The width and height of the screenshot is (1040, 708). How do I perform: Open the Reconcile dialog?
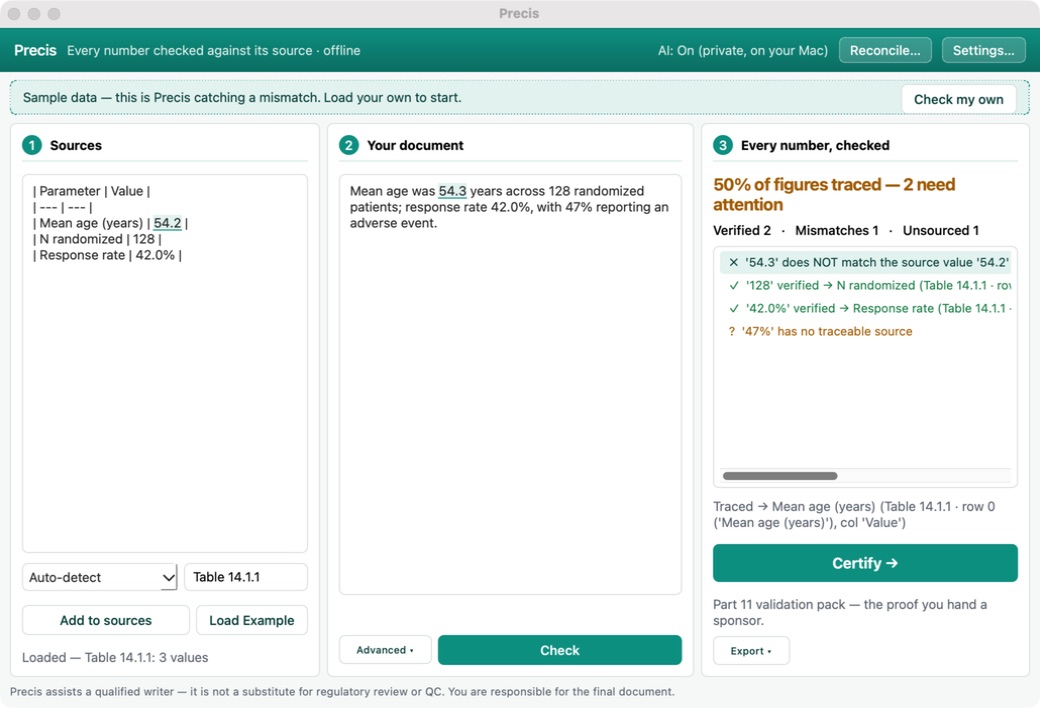pyautogui.click(x=885, y=50)
